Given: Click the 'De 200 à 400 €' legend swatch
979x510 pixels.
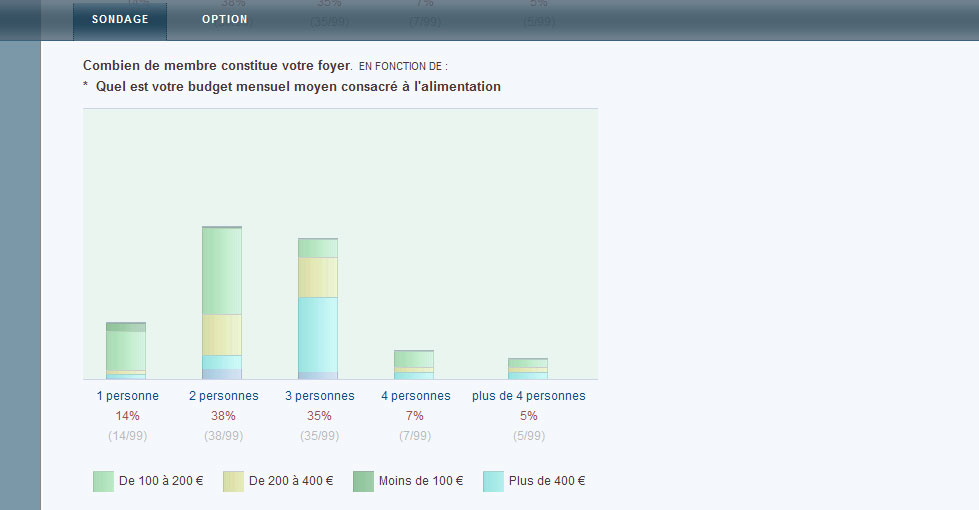Looking at the screenshot, I should [233, 481].
